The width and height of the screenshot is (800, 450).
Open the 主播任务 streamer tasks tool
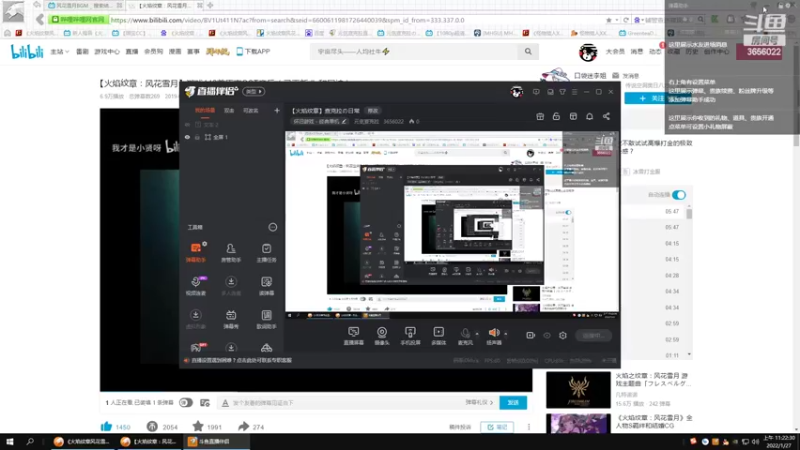(x=266, y=253)
